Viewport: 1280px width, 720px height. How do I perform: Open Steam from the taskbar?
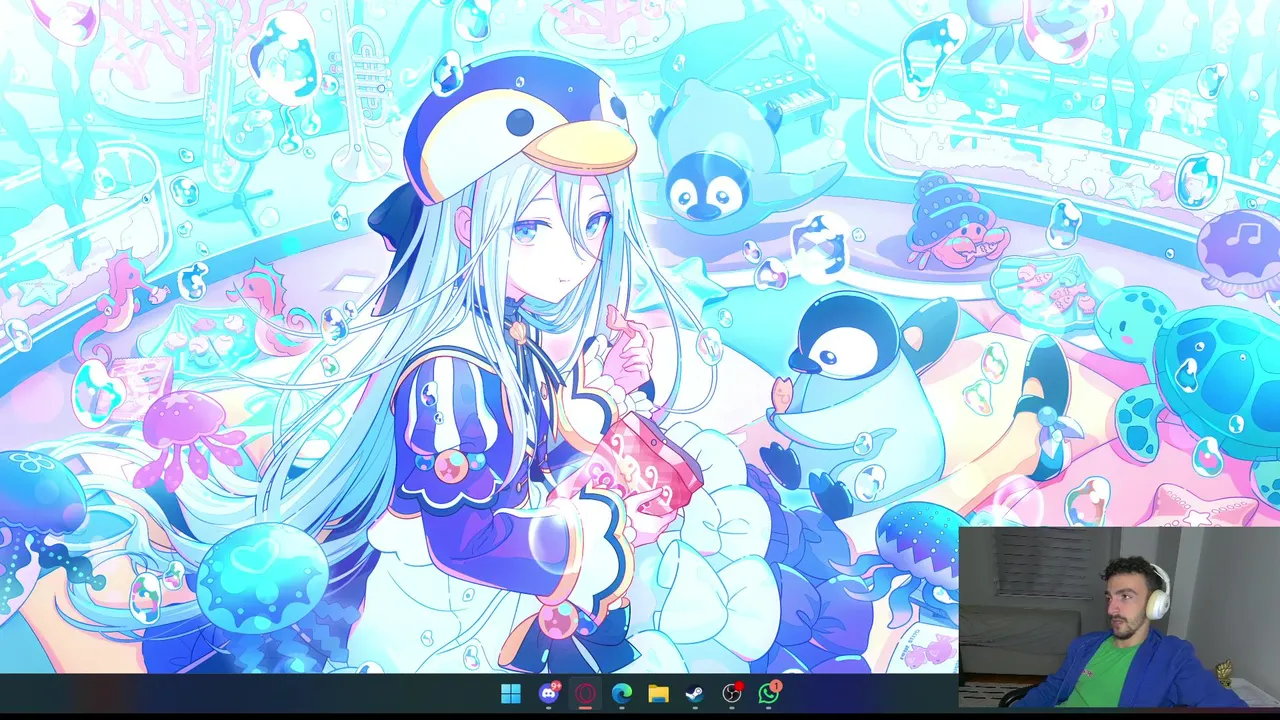tap(694, 693)
